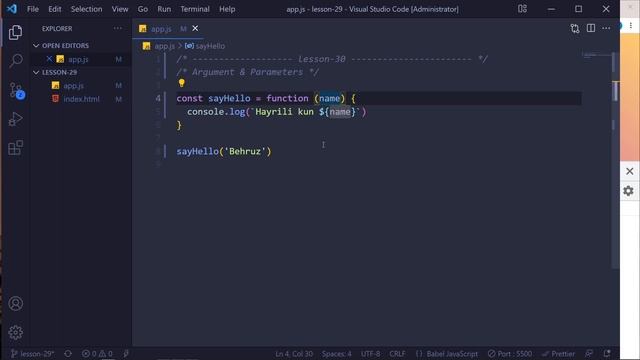
Task: Customize layout icon in title bar
Action: coord(522,9)
